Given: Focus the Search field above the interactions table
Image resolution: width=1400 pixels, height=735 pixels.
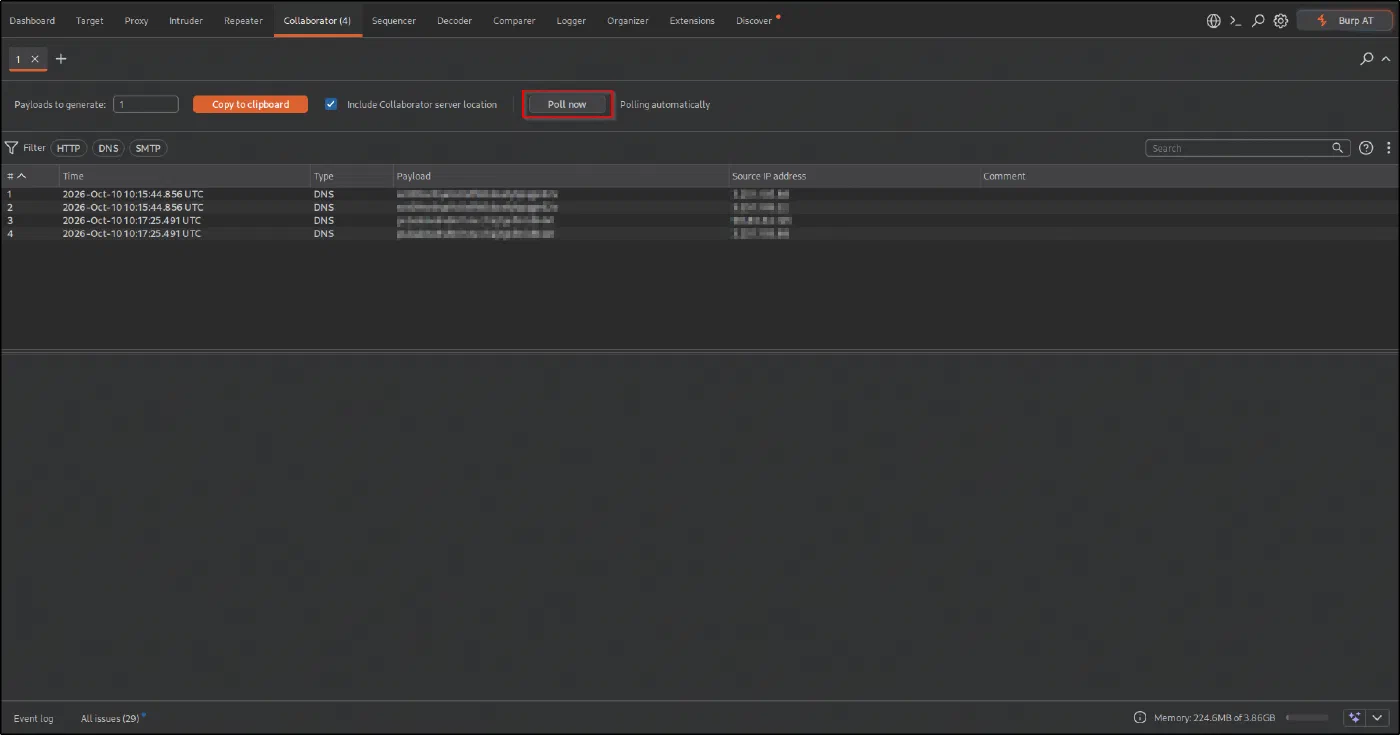Looking at the screenshot, I should pos(1247,148).
